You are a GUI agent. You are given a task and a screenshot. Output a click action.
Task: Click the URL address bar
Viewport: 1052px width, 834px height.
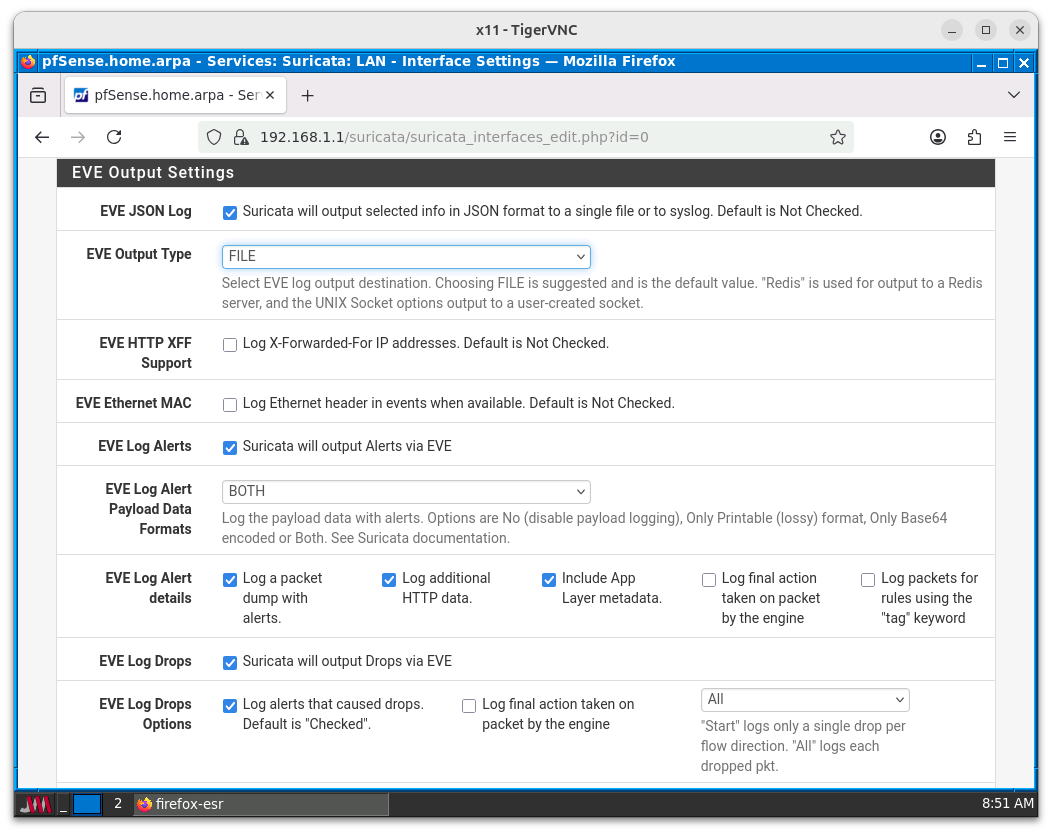[x=525, y=138]
